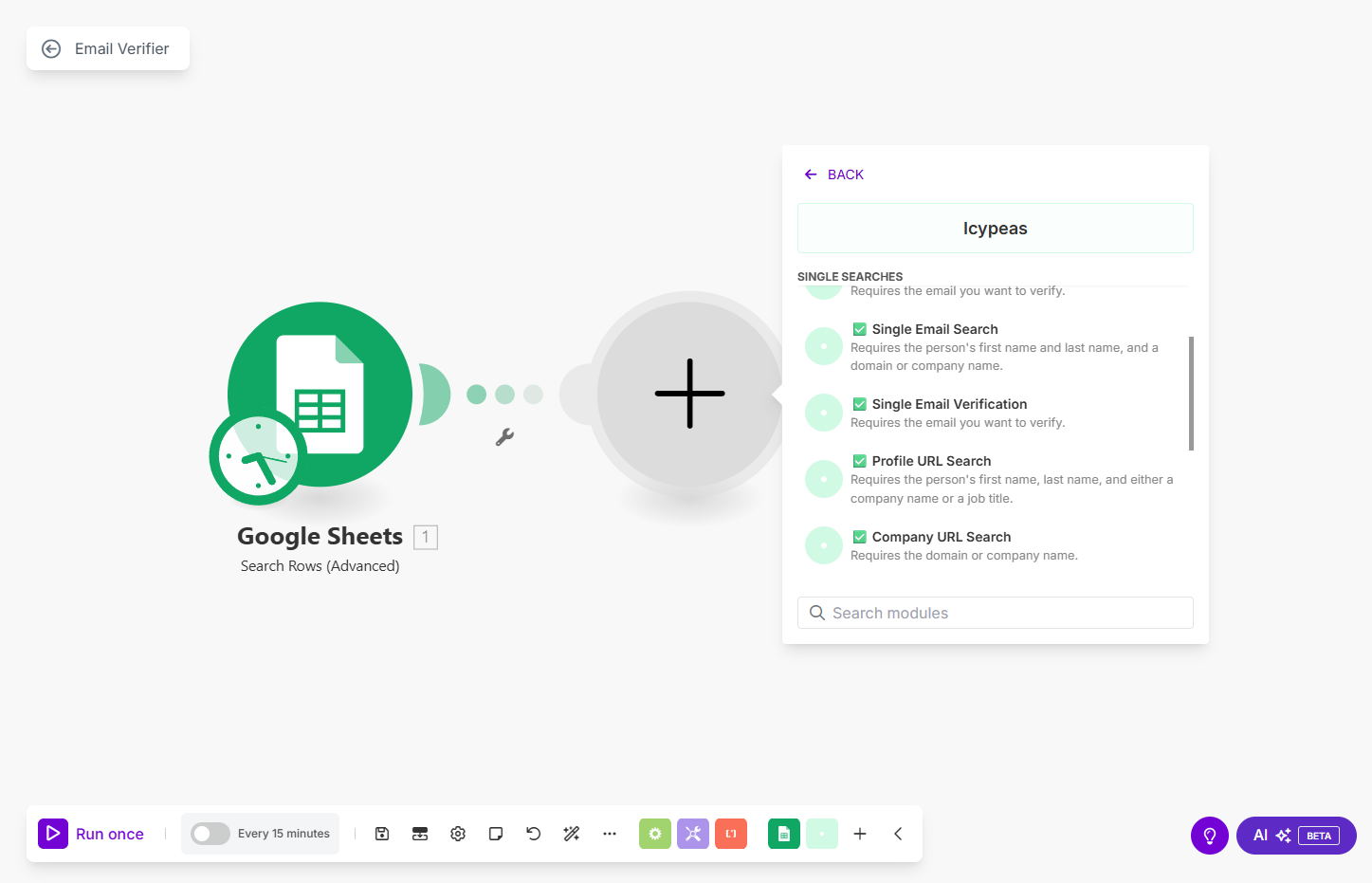Click the Search Rows (Advanced) label

pyautogui.click(x=320, y=566)
